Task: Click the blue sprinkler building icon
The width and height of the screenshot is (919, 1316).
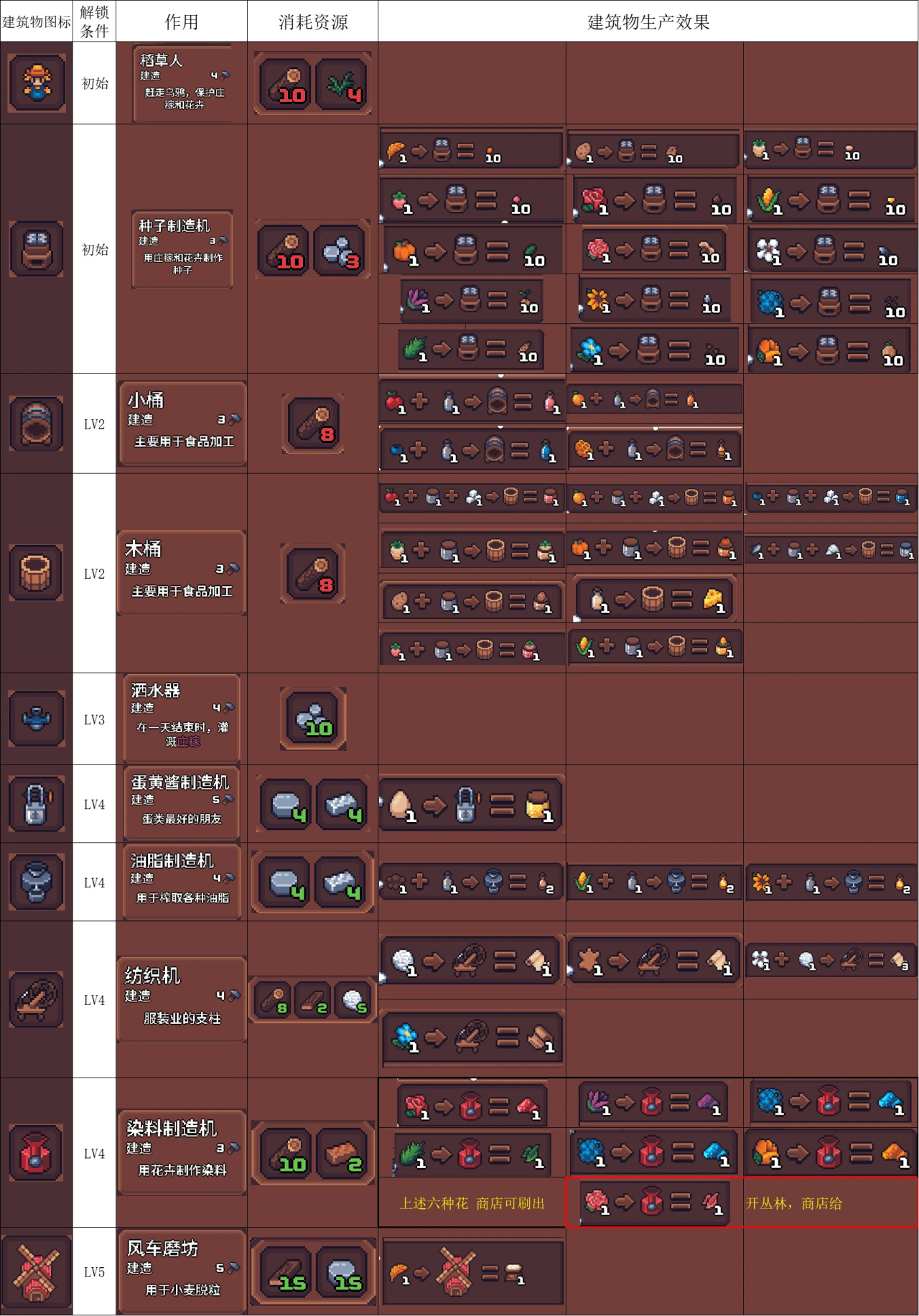Action: 37,718
